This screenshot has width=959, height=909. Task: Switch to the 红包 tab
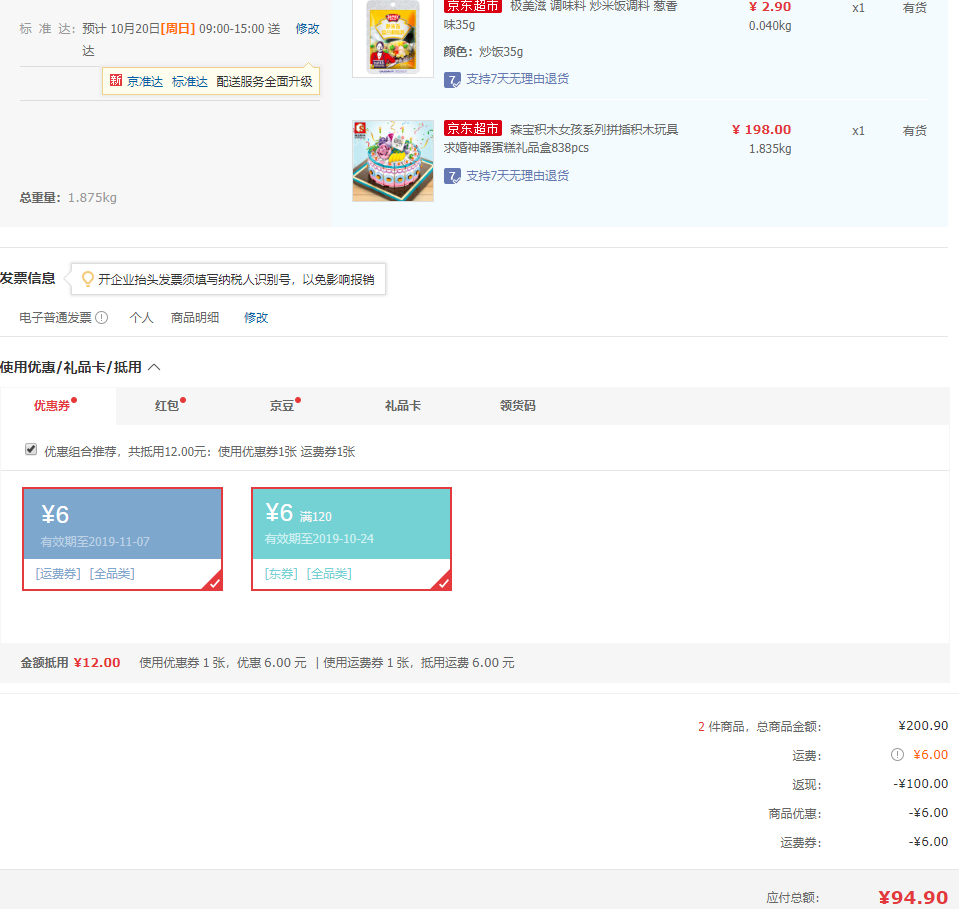(x=167, y=406)
